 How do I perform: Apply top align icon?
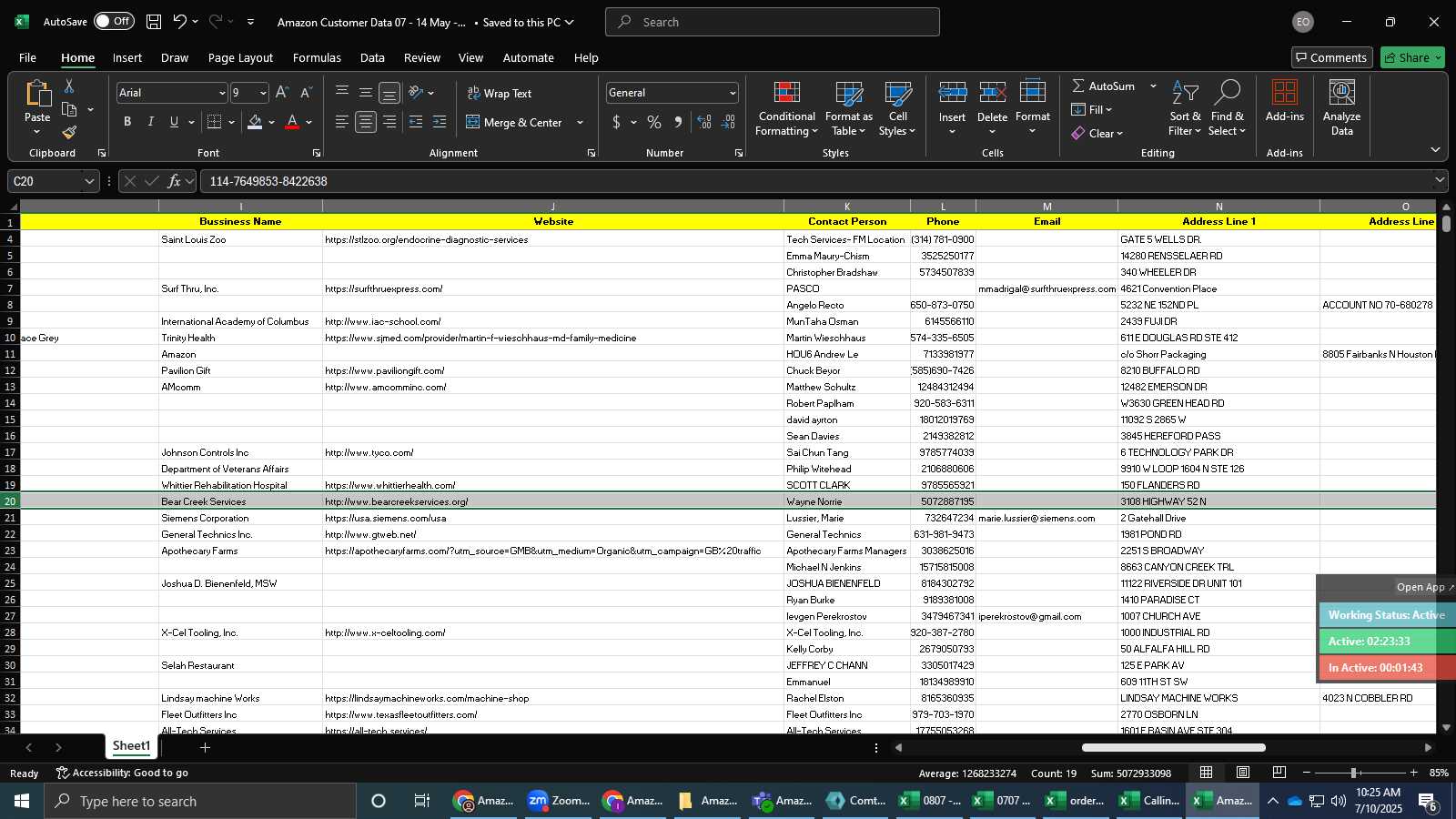(342, 93)
